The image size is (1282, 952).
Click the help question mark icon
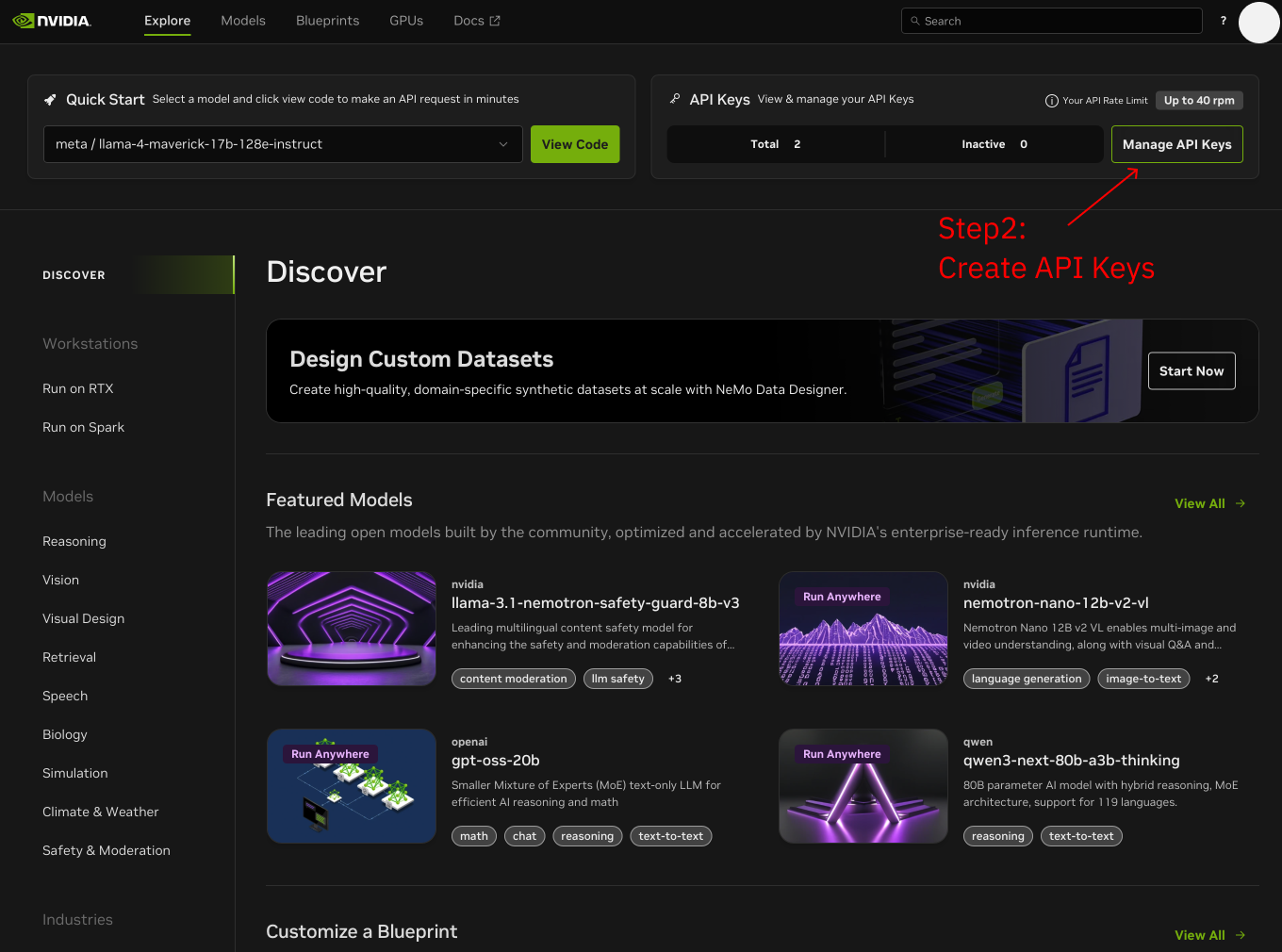point(1224,21)
